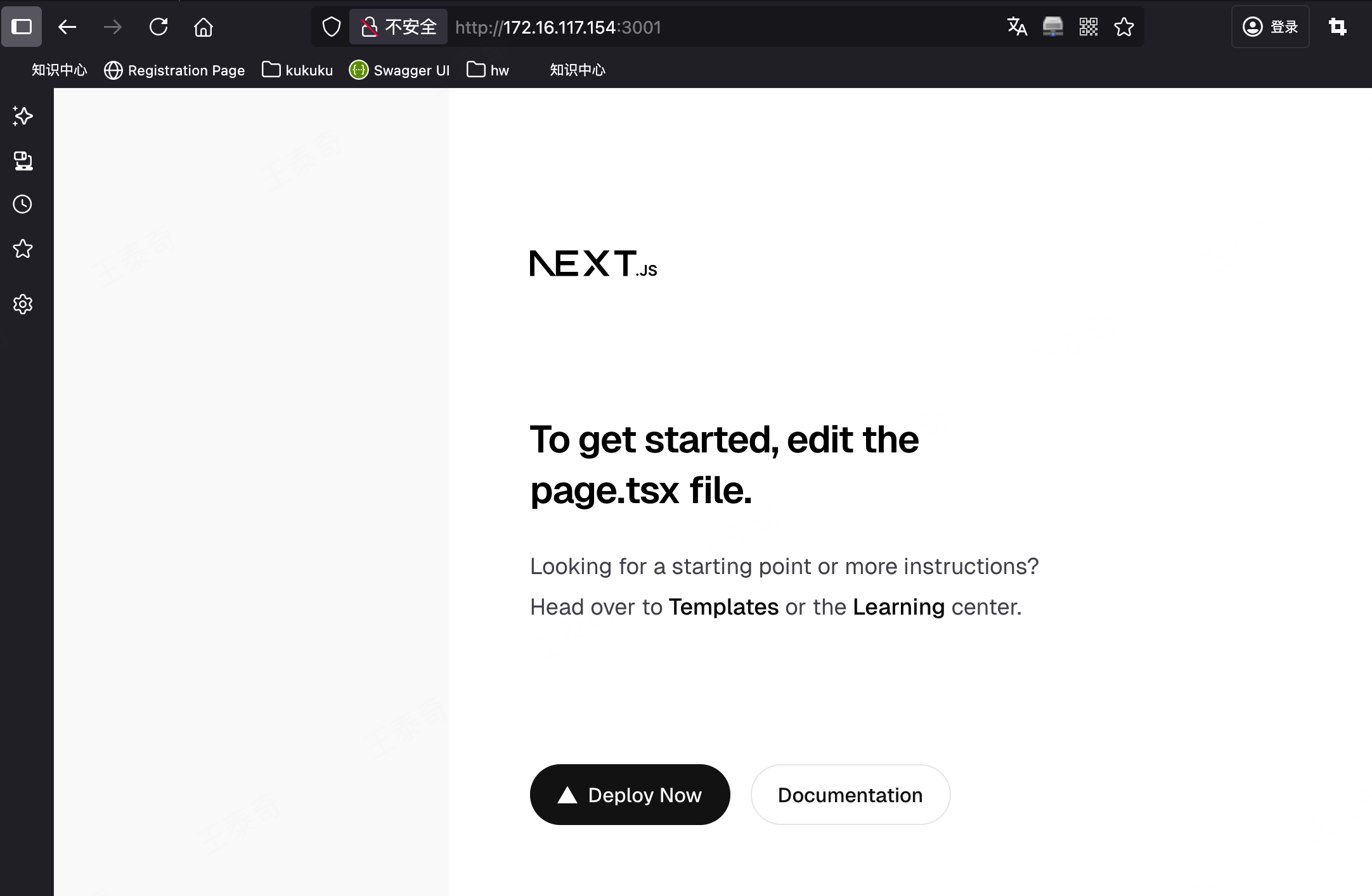Open the kukuku bookmarks folder

(x=297, y=70)
